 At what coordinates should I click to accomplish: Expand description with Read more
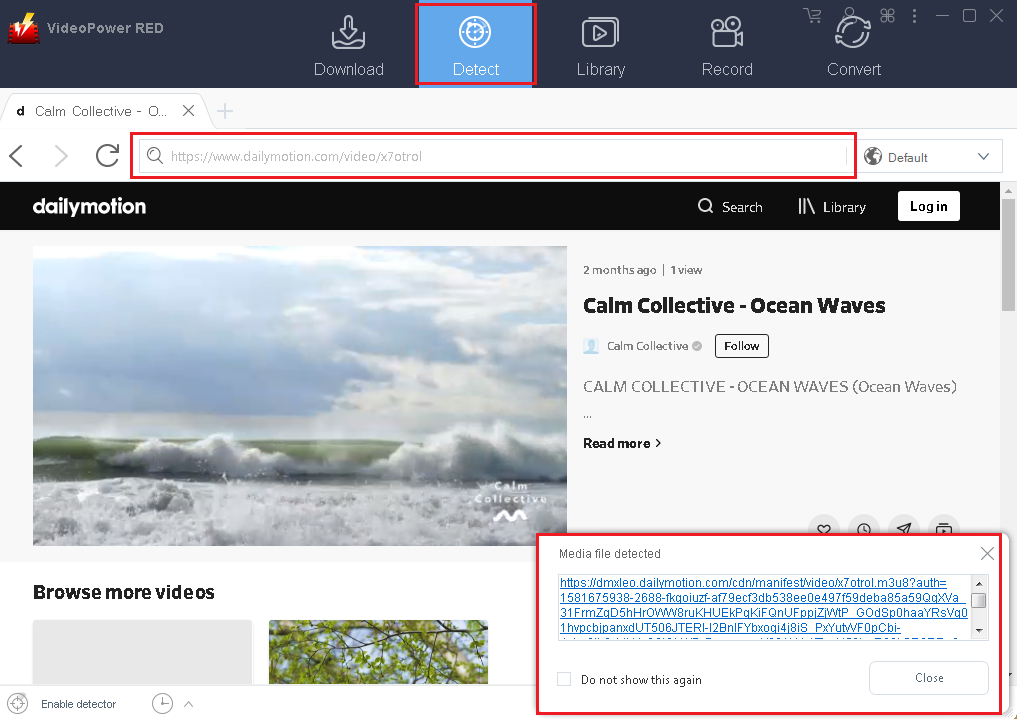(621, 443)
